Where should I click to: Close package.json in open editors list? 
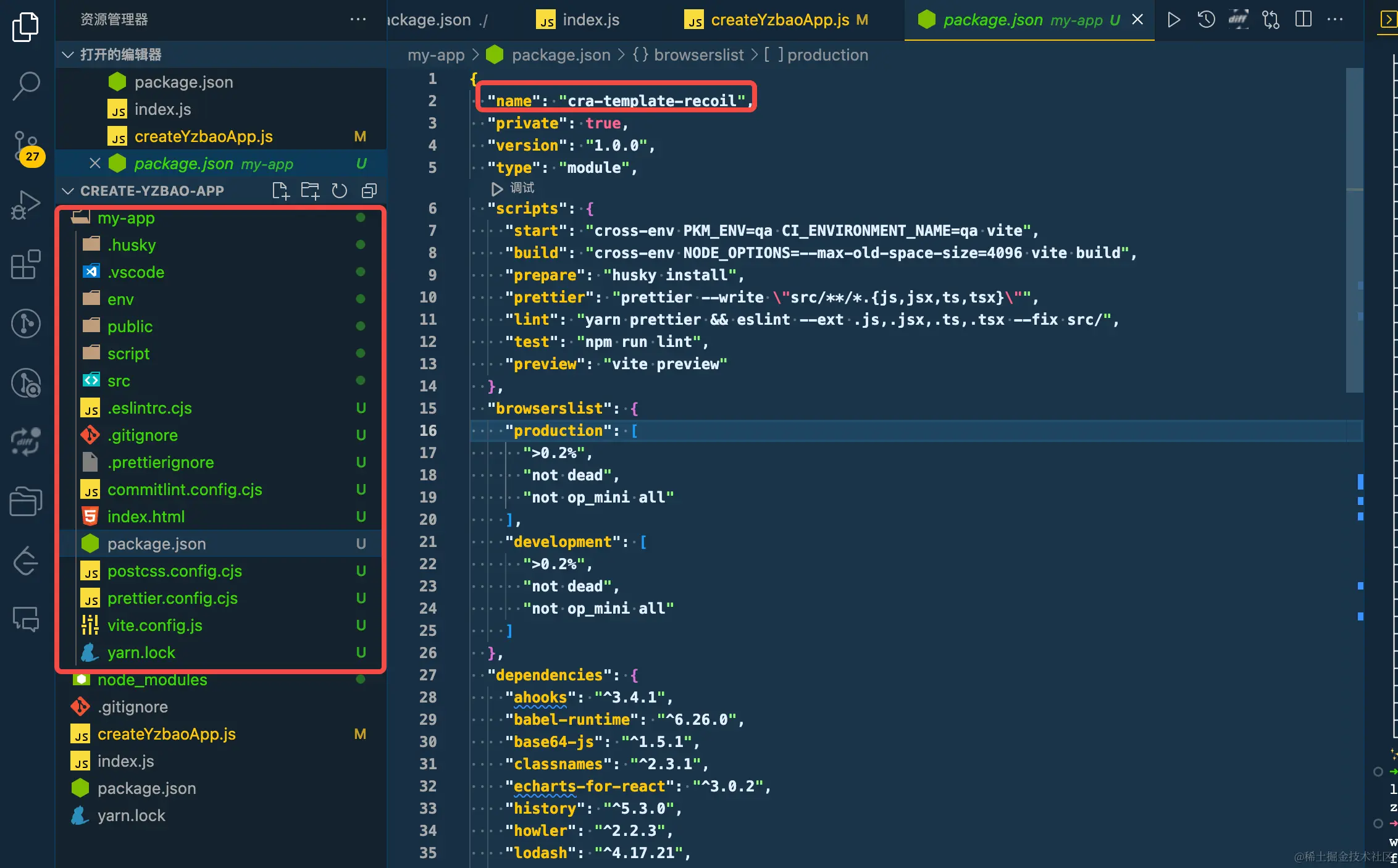(94, 164)
